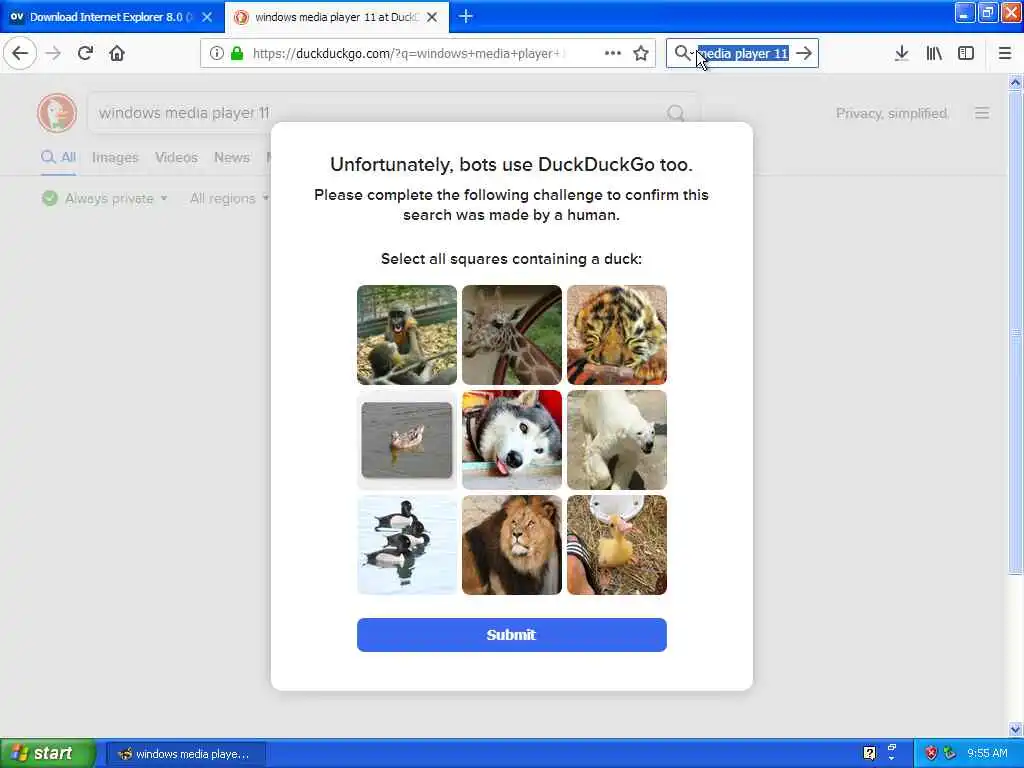Viewport: 1024px width, 768px height.
Task: Submit the duck challenge
Action: click(512, 635)
